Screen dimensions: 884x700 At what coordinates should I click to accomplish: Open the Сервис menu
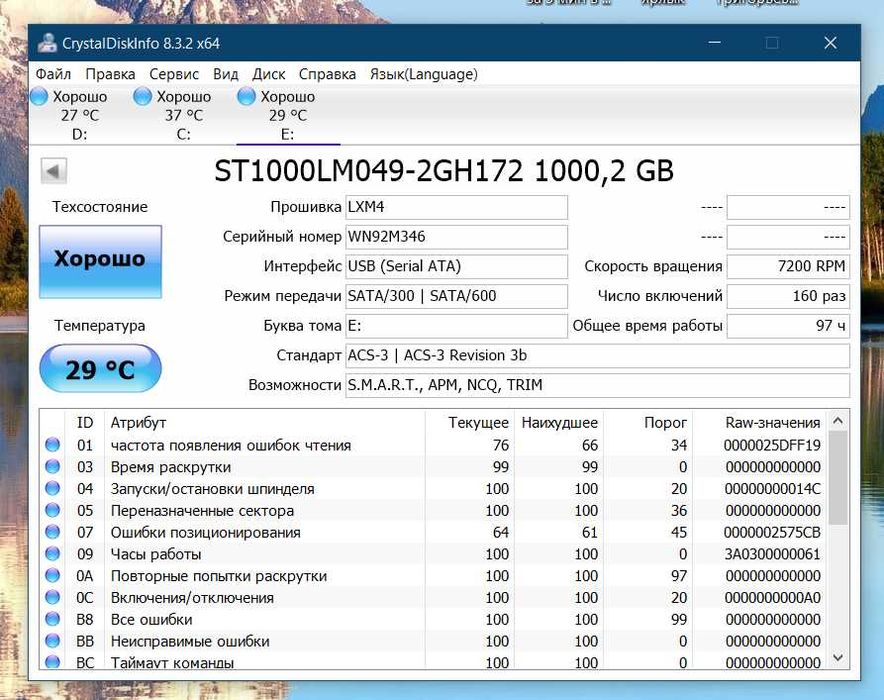tap(174, 74)
